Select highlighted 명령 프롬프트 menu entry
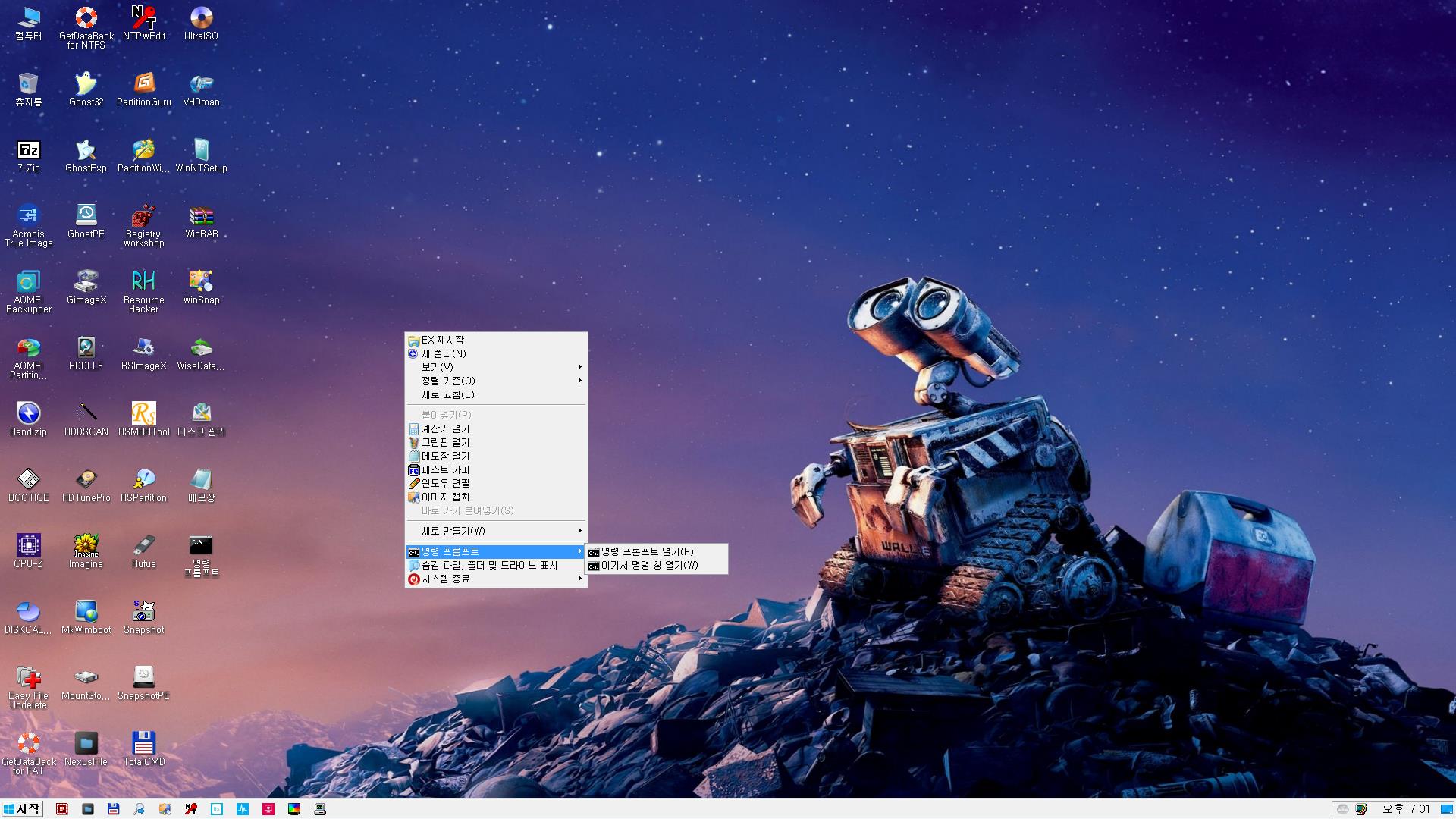Viewport: 1456px width, 819px height. [x=496, y=551]
